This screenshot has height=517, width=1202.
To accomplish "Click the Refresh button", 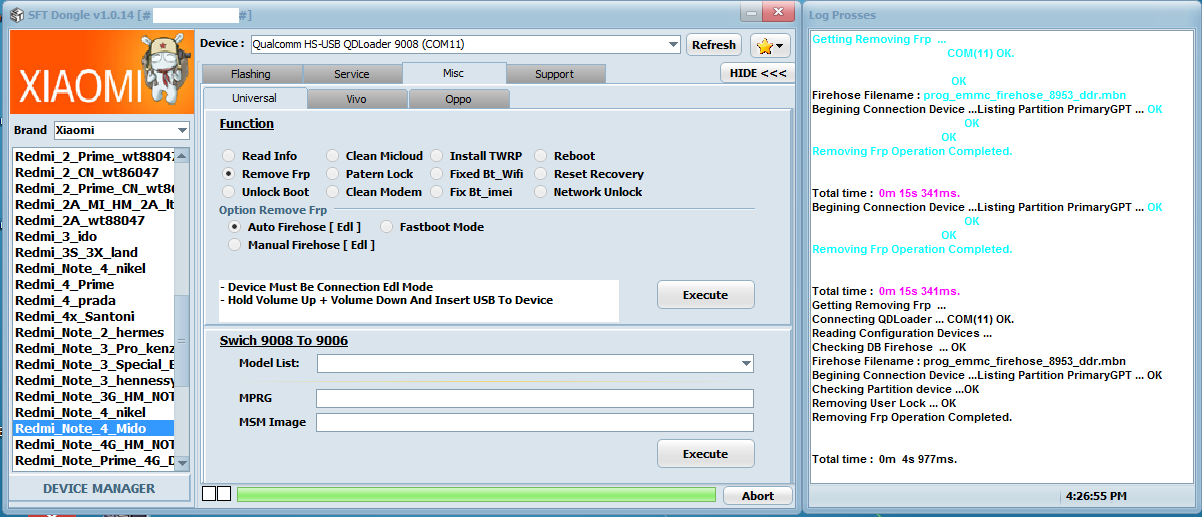I will (x=714, y=45).
